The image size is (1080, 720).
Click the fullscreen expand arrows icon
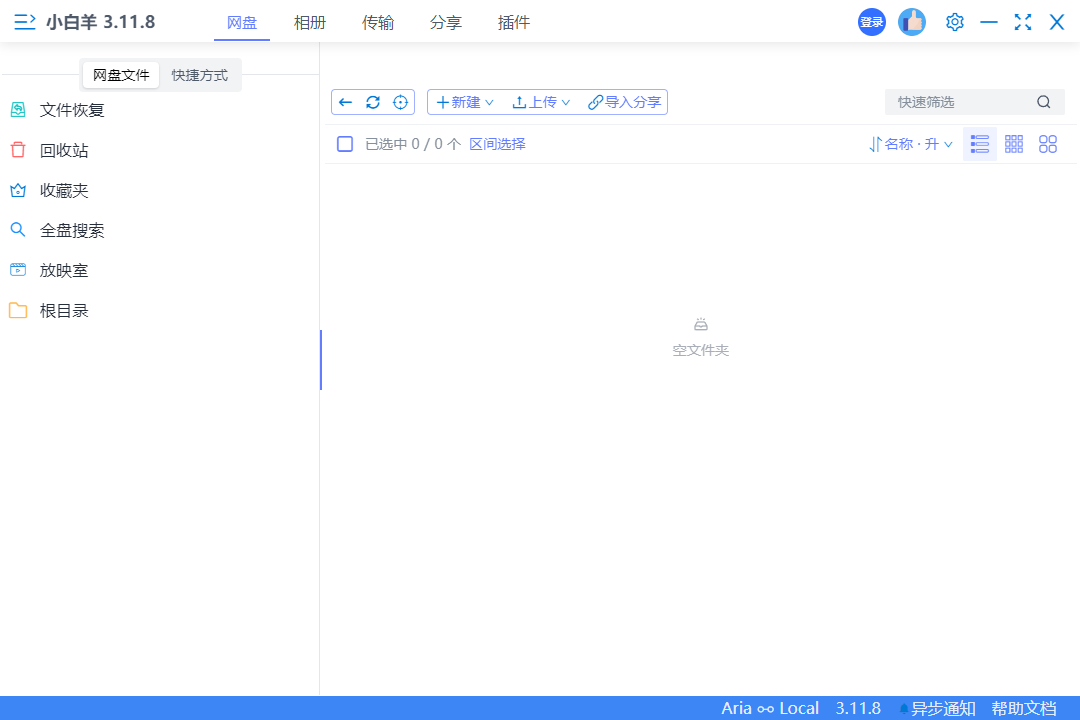coord(1023,22)
